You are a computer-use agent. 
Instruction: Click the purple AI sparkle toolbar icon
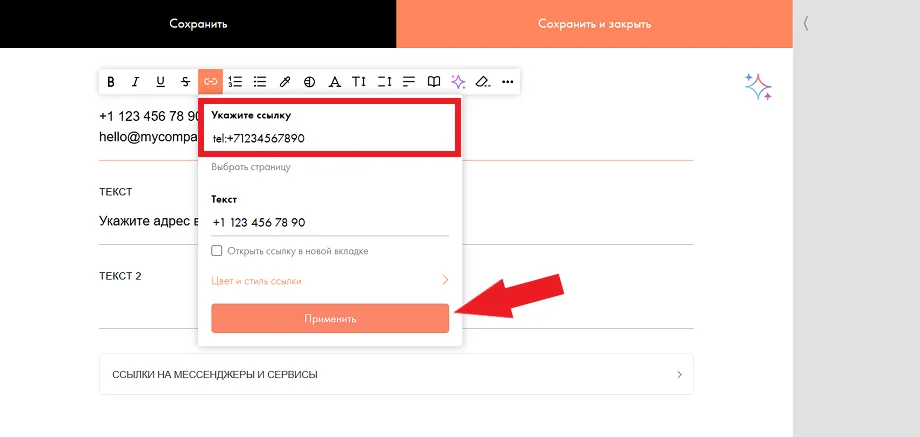click(458, 82)
